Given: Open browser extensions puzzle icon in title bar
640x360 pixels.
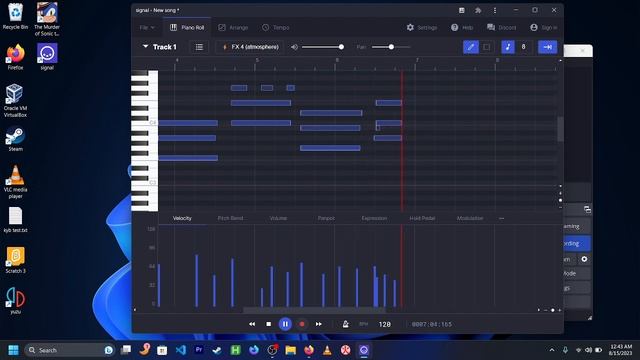Looking at the screenshot, I should 478,10.
